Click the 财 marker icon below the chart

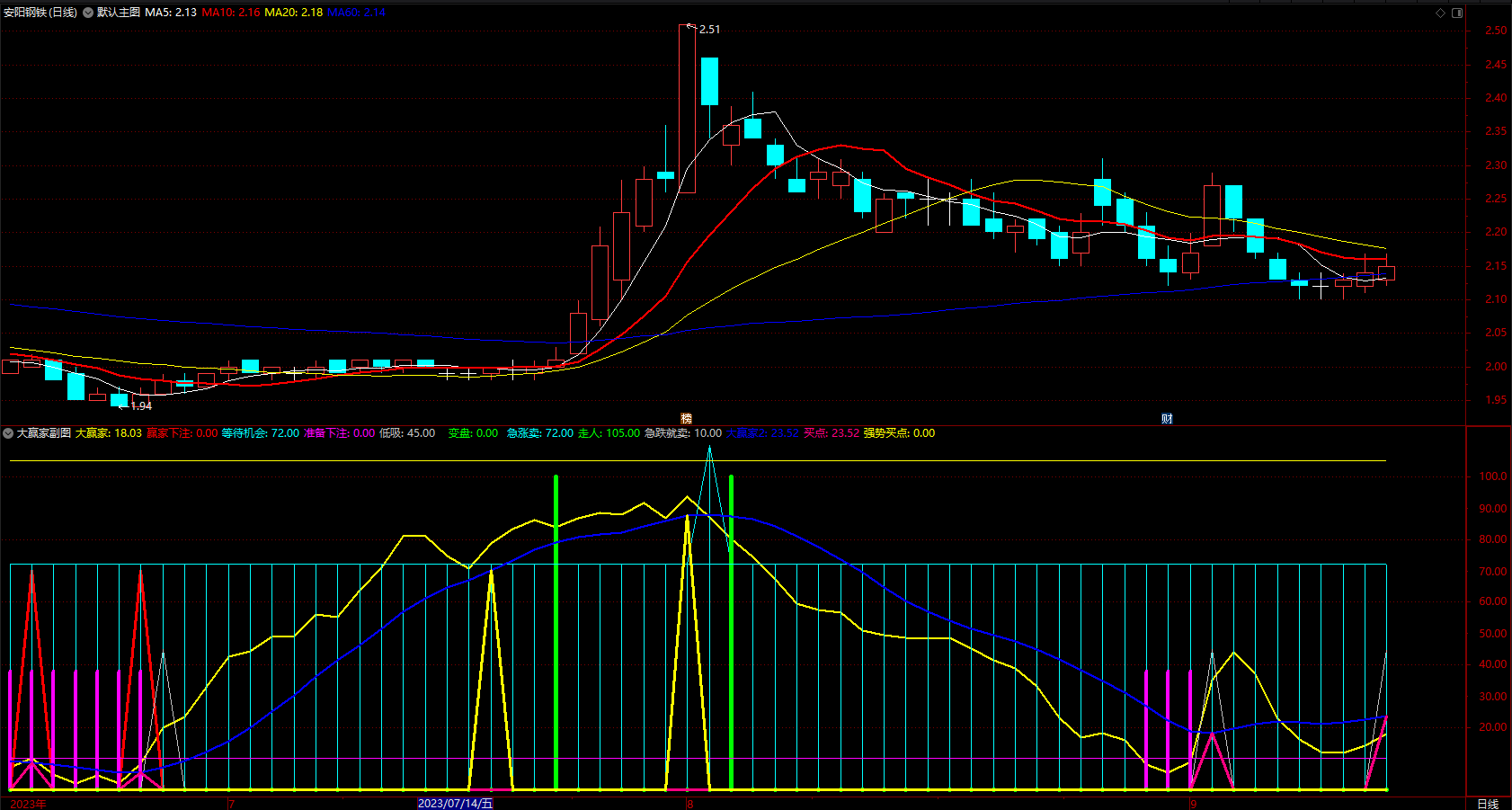tap(1167, 418)
